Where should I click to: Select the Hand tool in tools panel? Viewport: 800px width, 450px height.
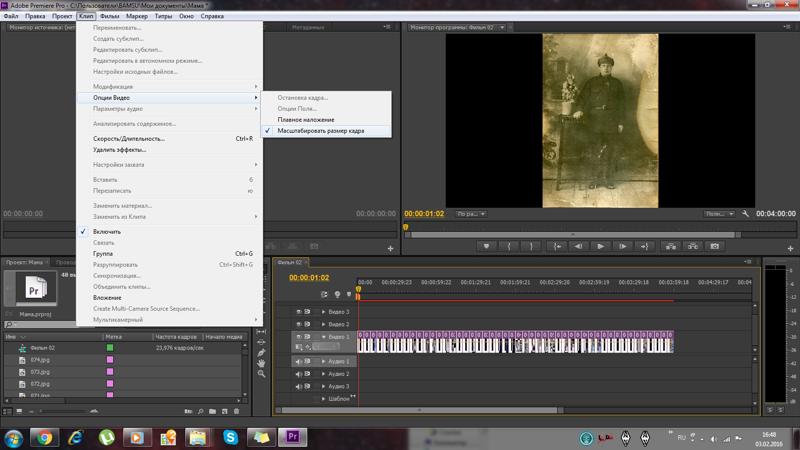(x=261, y=363)
